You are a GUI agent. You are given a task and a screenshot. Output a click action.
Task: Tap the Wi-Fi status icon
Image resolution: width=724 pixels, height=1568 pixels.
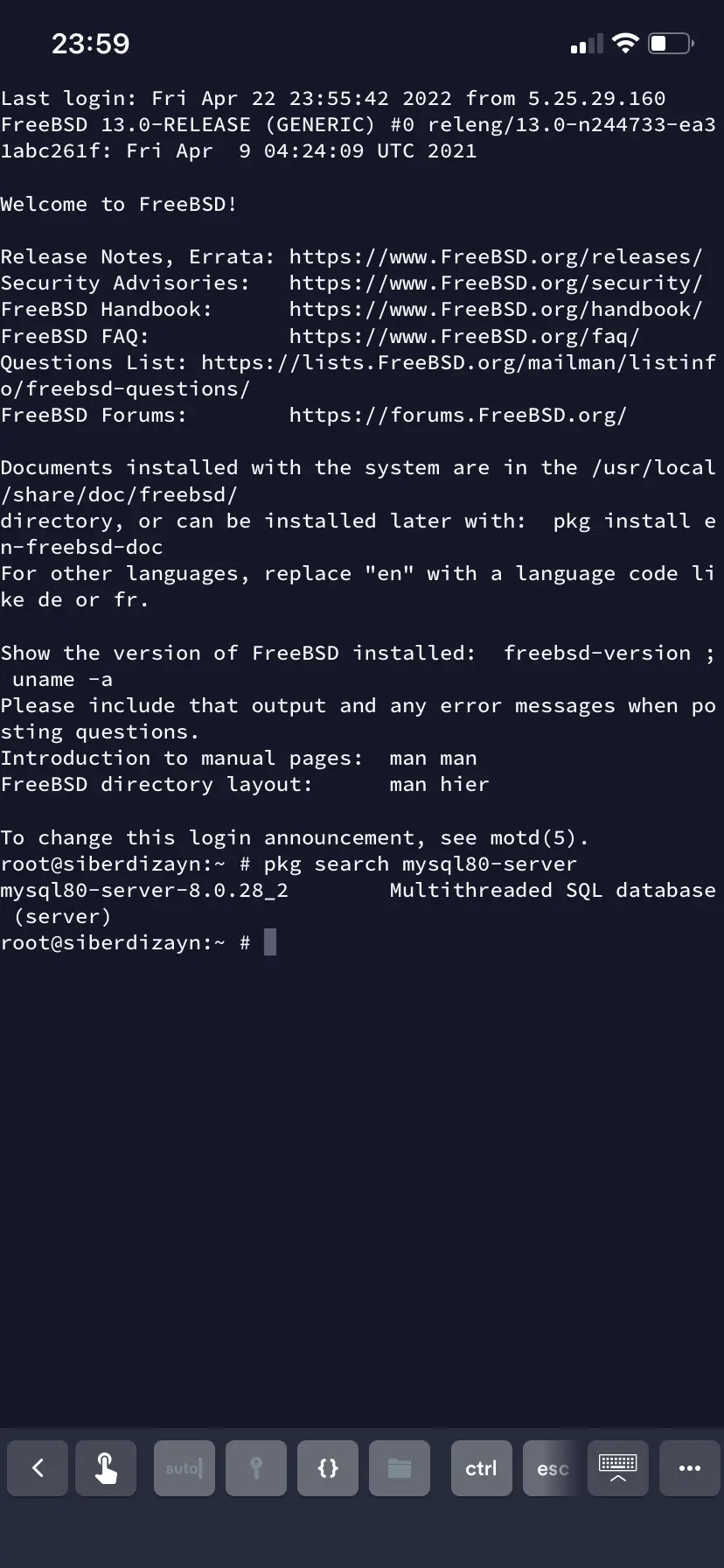coord(625,44)
